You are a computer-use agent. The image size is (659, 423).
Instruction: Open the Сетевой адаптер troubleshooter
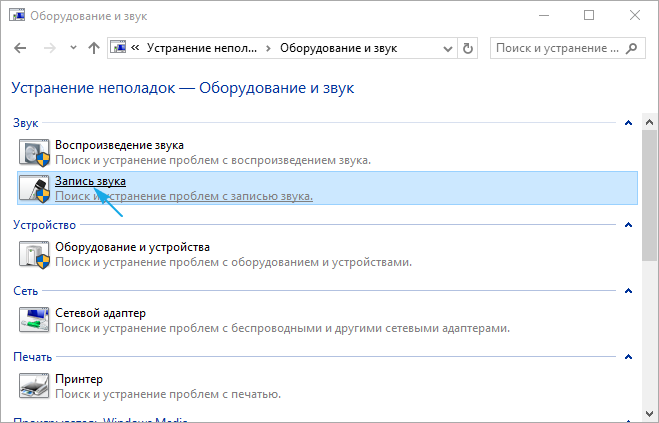100,313
